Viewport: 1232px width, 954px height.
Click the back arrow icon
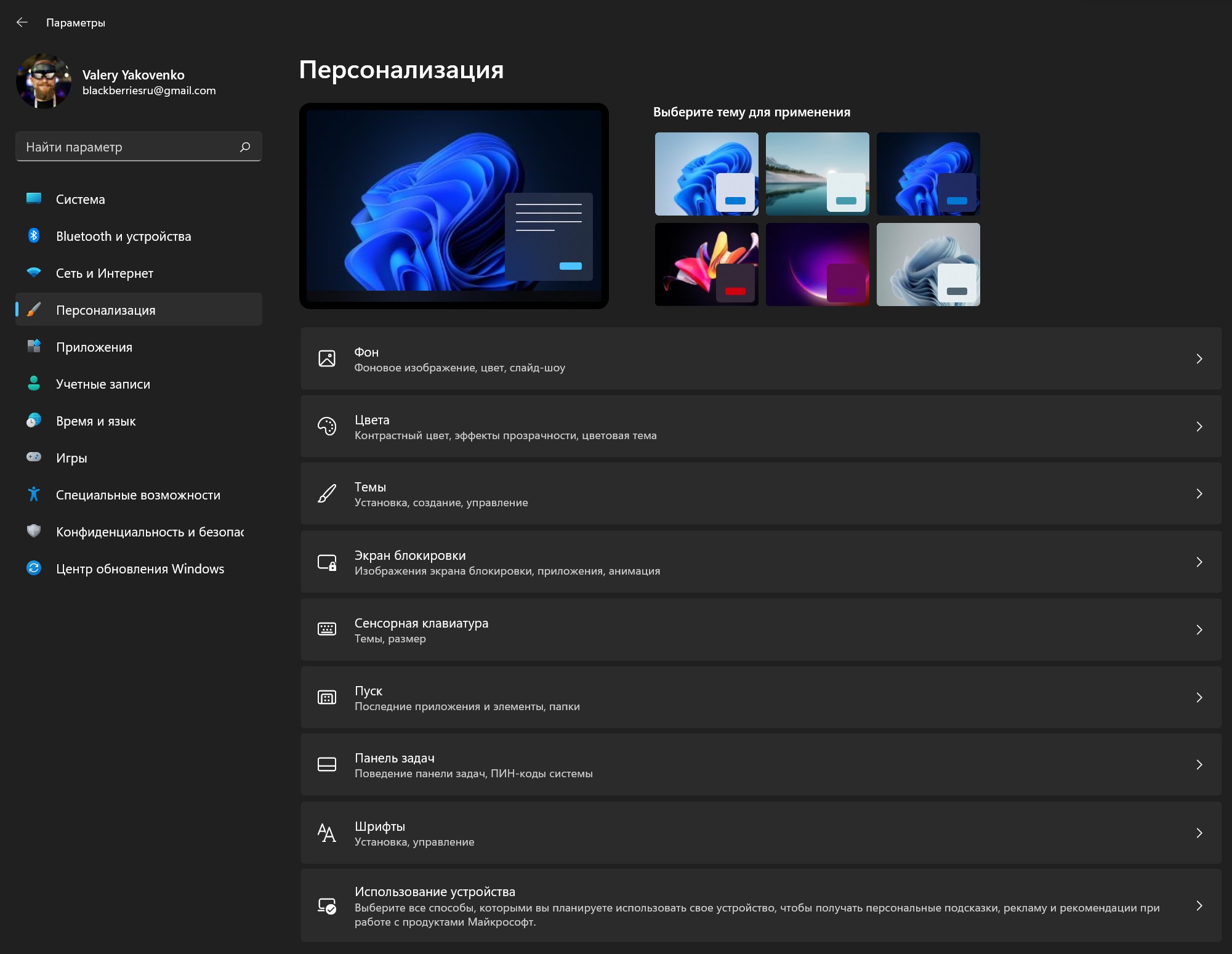point(22,23)
